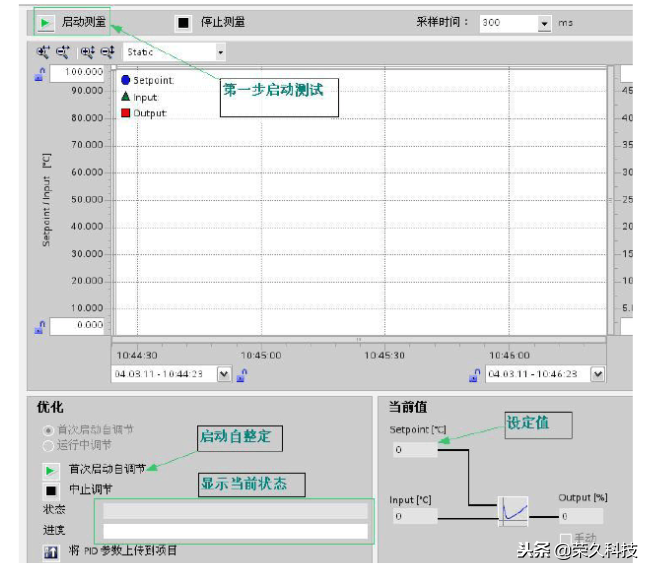Toggle the lock icon beside 0.000 lower limit
The image size is (652, 573).
(40, 326)
